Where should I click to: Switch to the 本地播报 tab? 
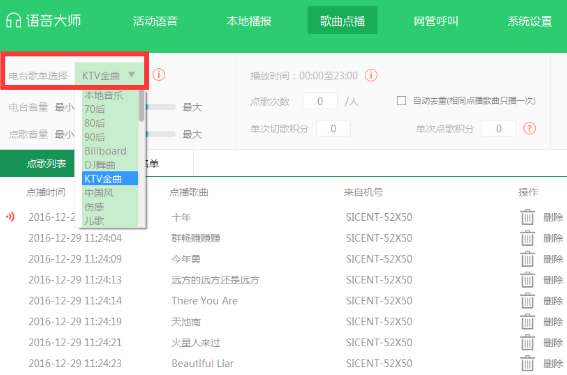point(249,21)
